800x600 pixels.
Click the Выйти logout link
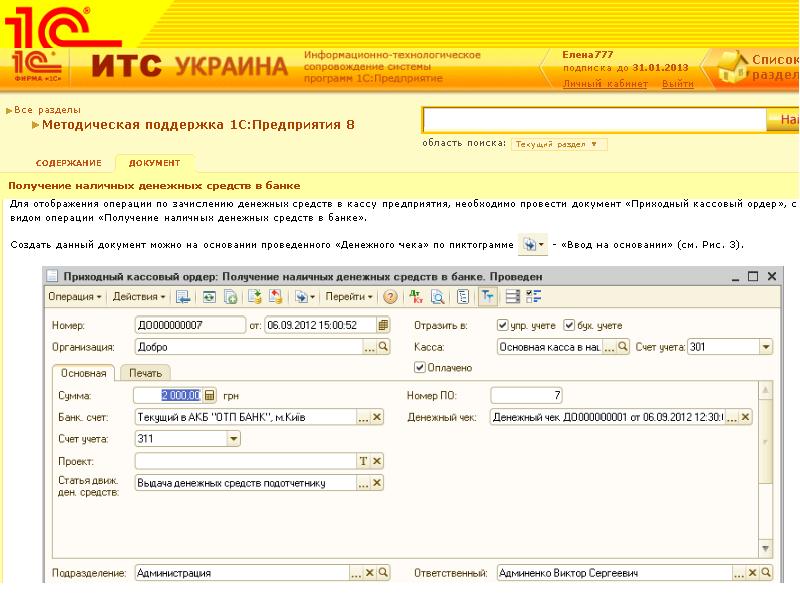(x=678, y=84)
